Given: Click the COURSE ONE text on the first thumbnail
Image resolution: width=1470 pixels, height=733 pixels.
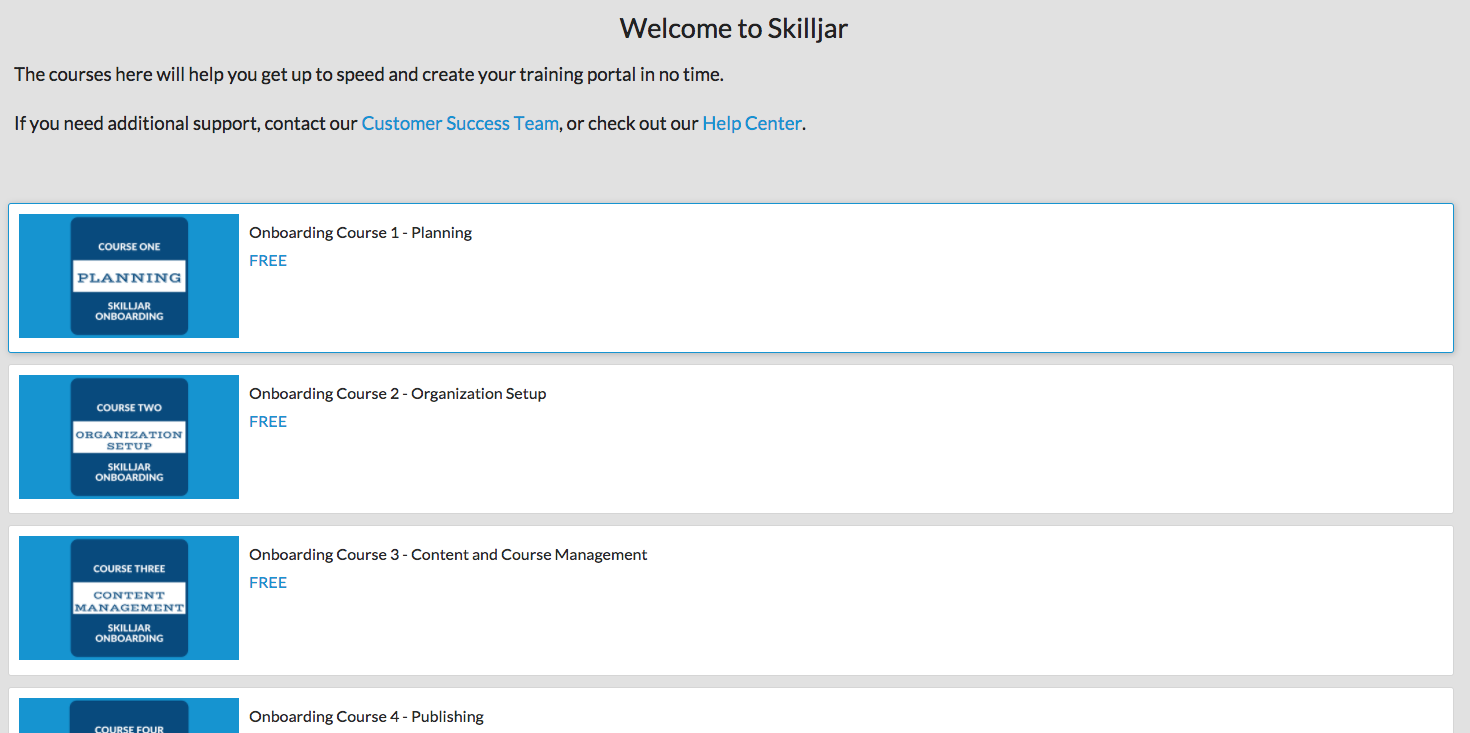Looking at the screenshot, I should 129,247.
